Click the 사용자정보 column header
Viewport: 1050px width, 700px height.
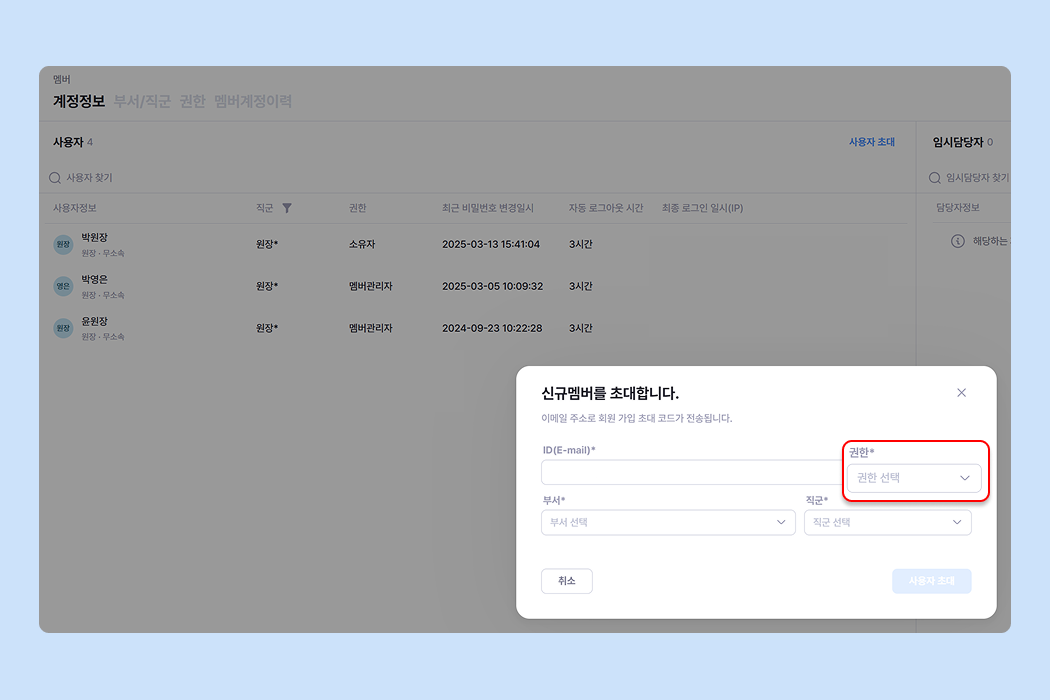tap(75, 208)
